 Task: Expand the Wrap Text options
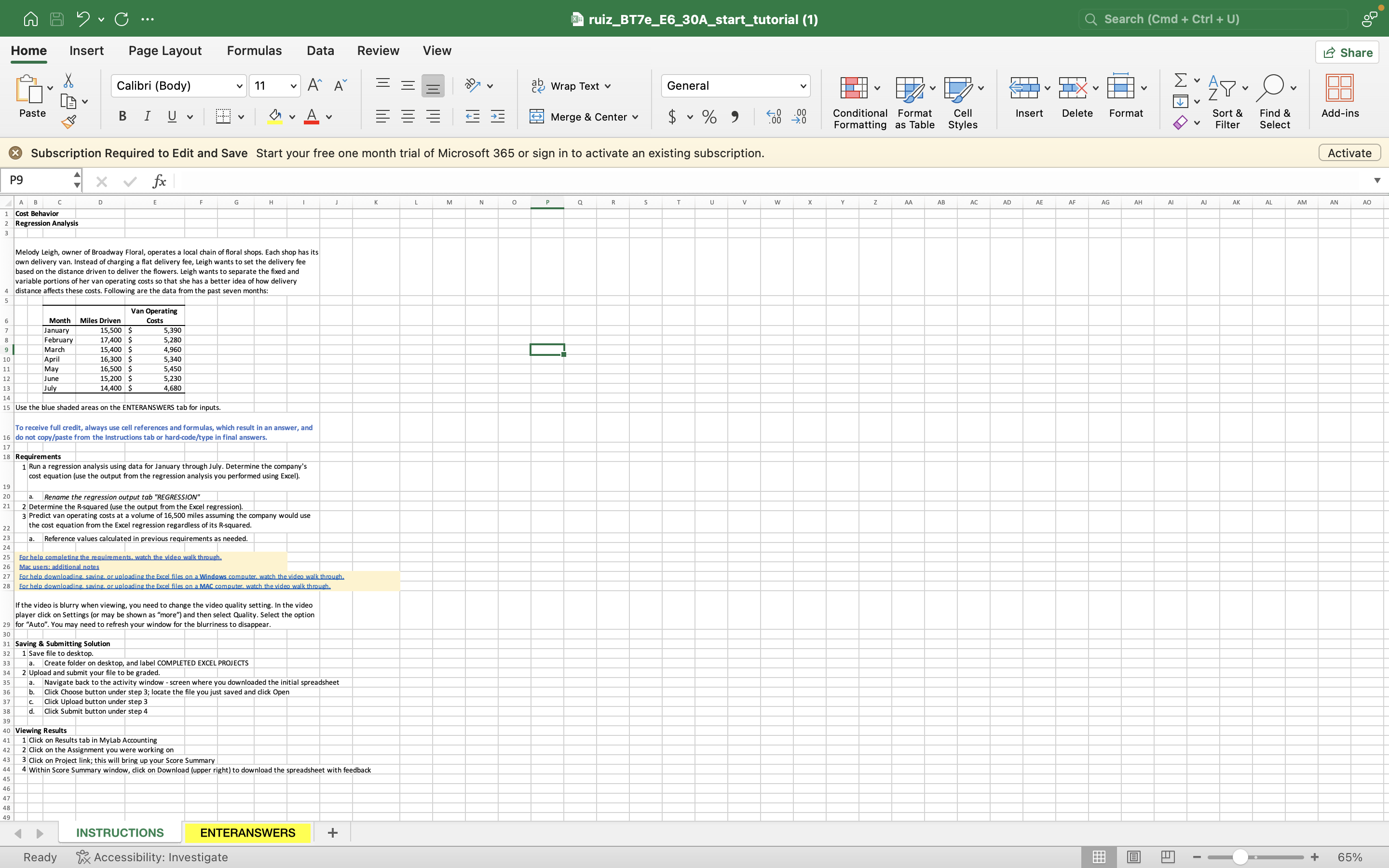click(608, 86)
